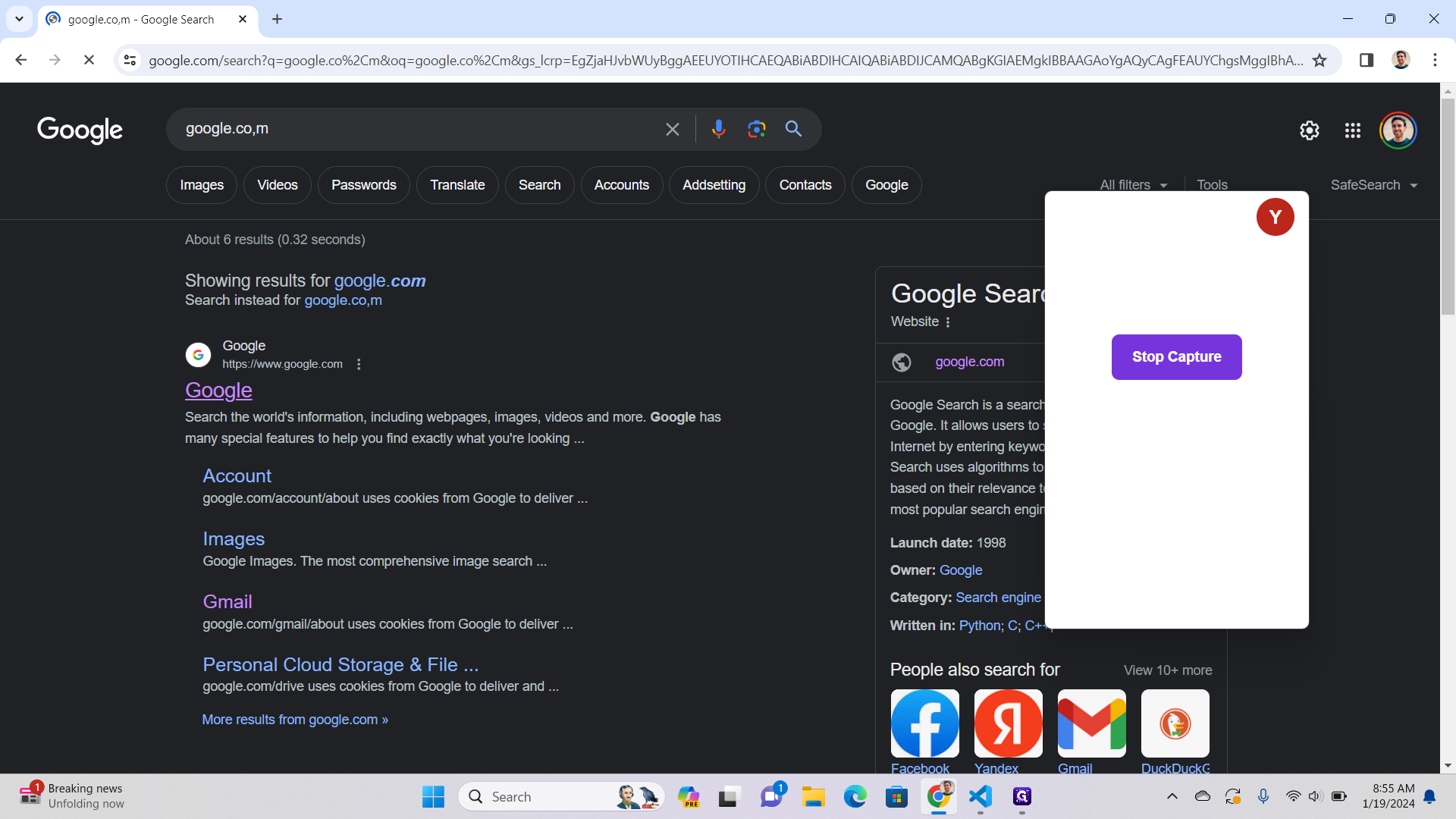
Task: Open the Images sitelink
Action: tap(234, 538)
